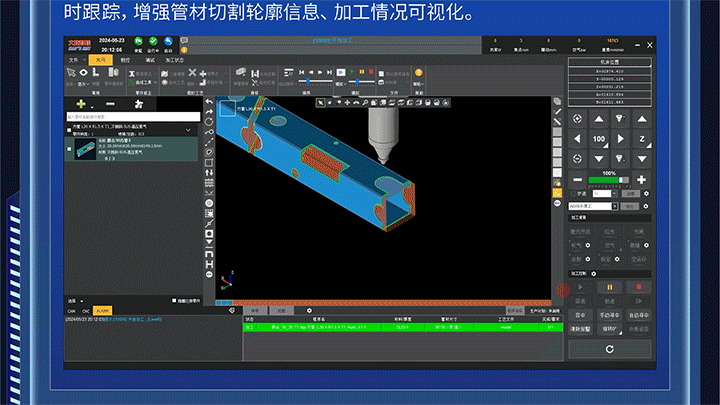720x405 pixels.
Task: Jog down with the down arrow
Action: coord(599,159)
